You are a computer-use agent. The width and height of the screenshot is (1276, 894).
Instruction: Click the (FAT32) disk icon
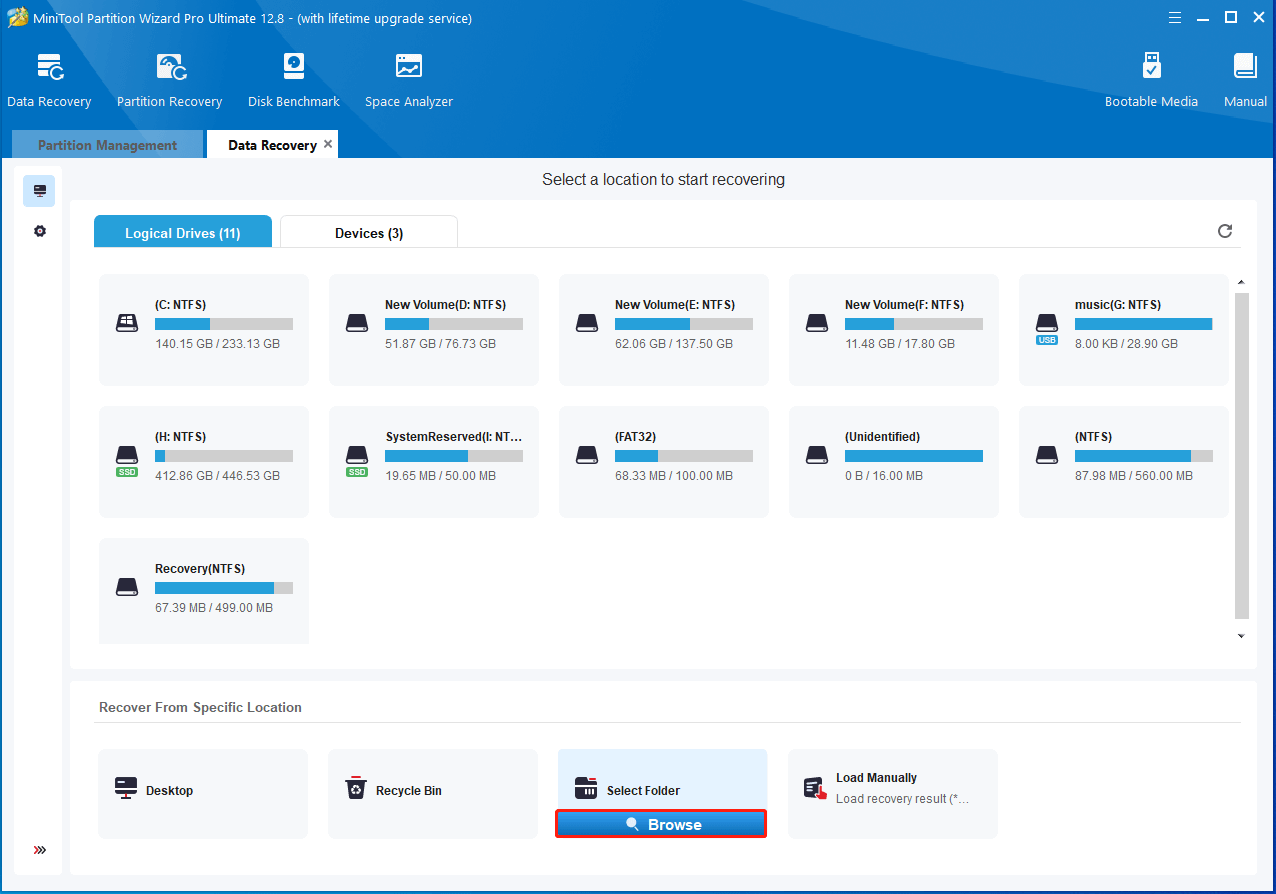pos(587,455)
